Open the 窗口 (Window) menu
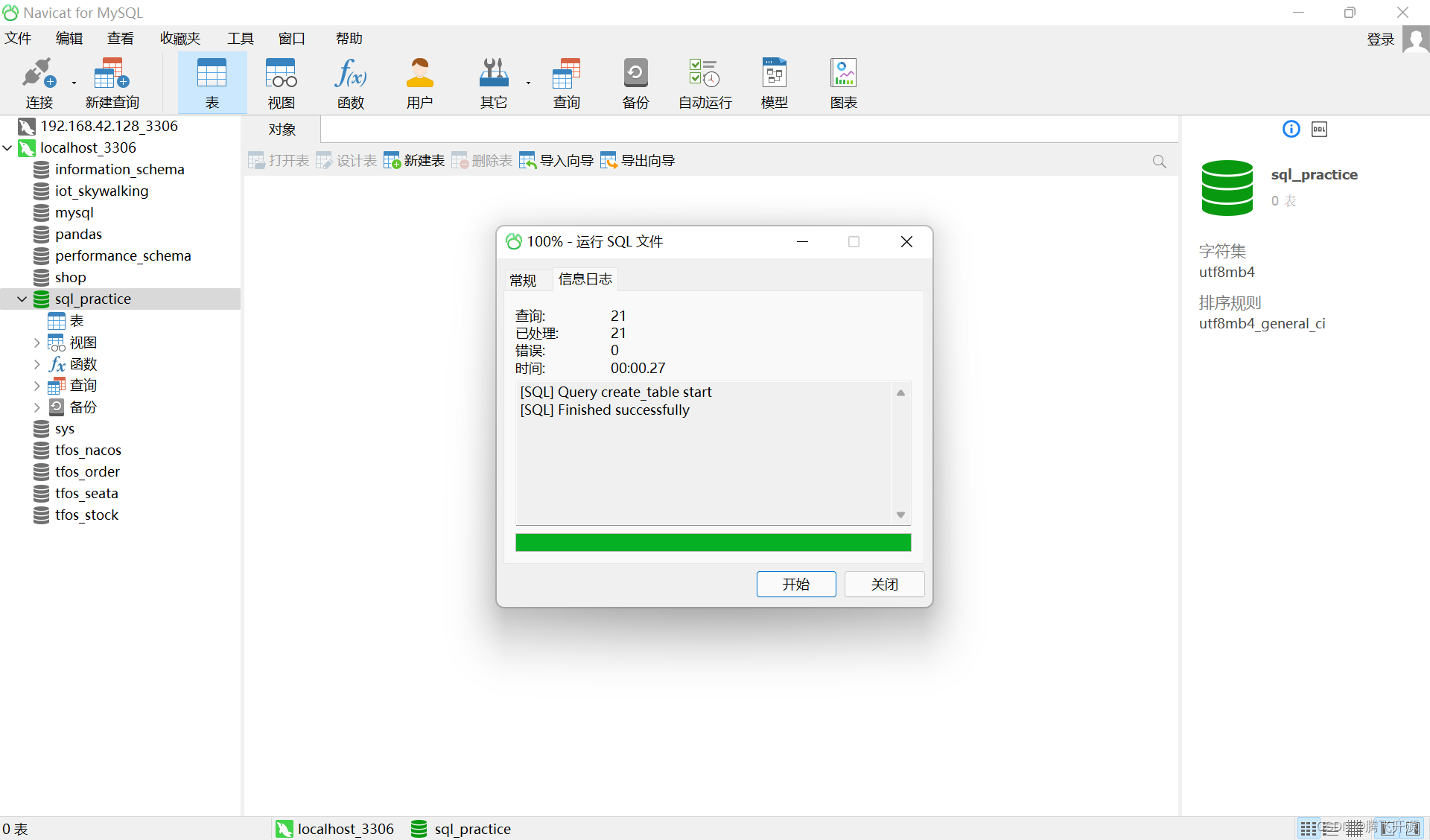The width and height of the screenshot is (1430, 840). point(292,39)
